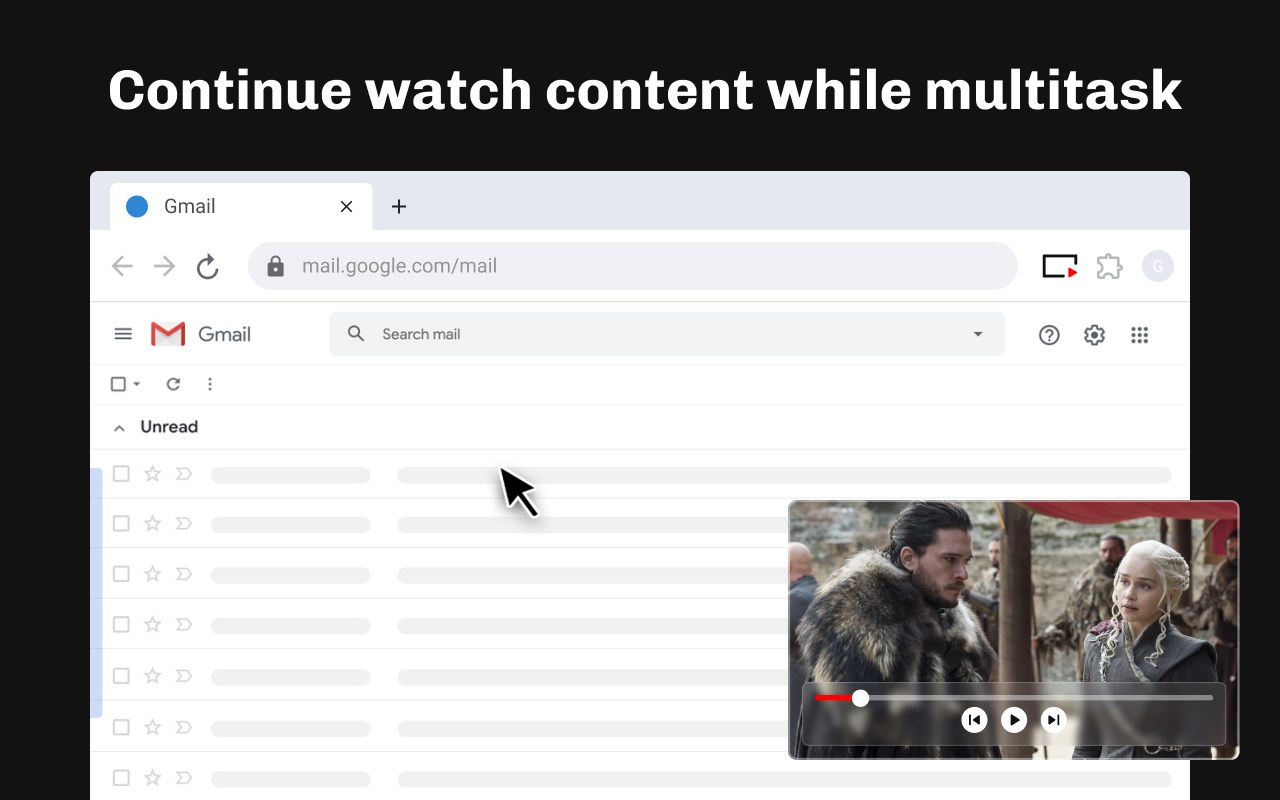Star the second unread email
The height and width of the screenshot is (800, 1280).
(x=152, y=523)
